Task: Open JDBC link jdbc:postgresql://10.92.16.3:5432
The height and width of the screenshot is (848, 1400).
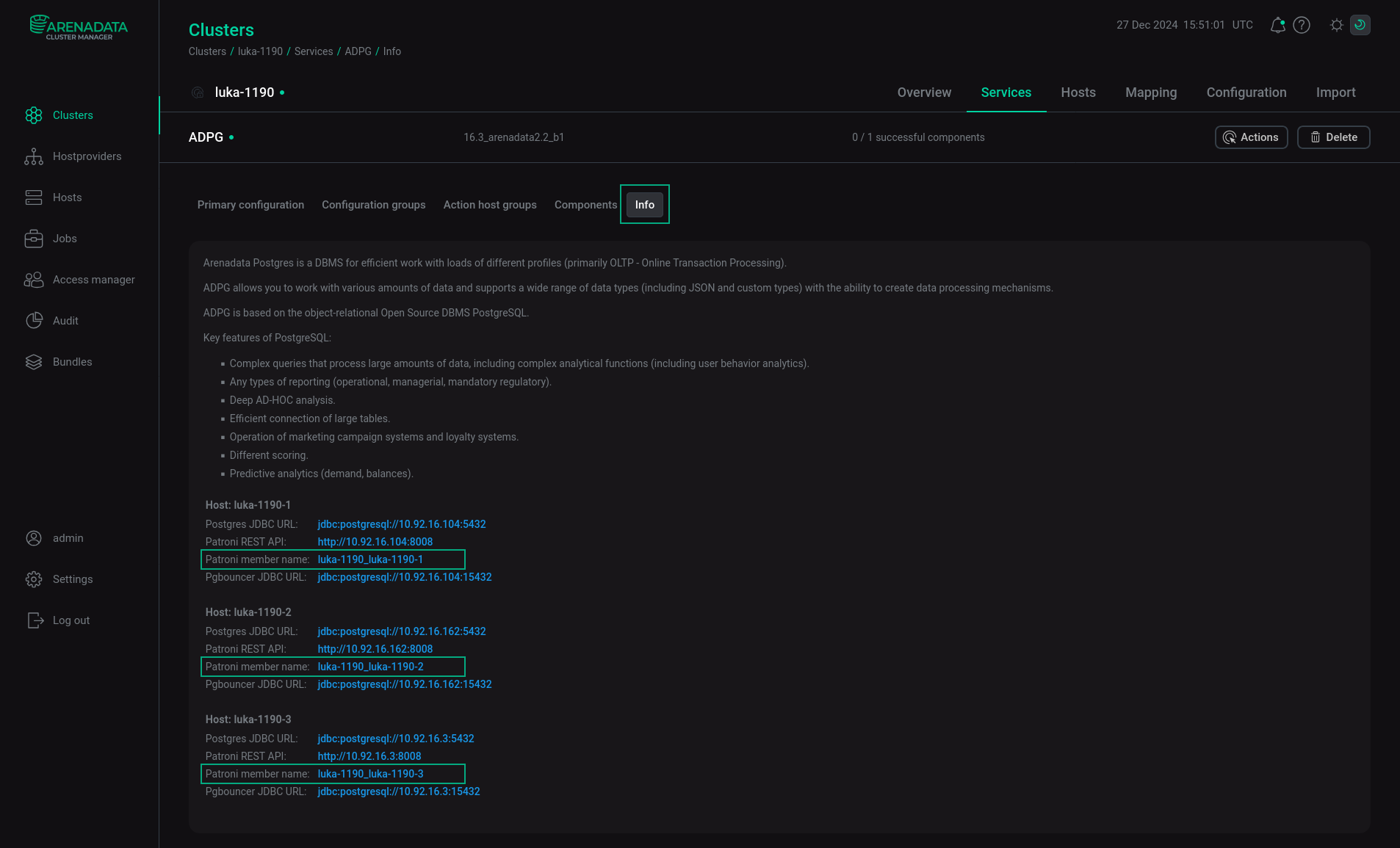Action: pos(396,739)
